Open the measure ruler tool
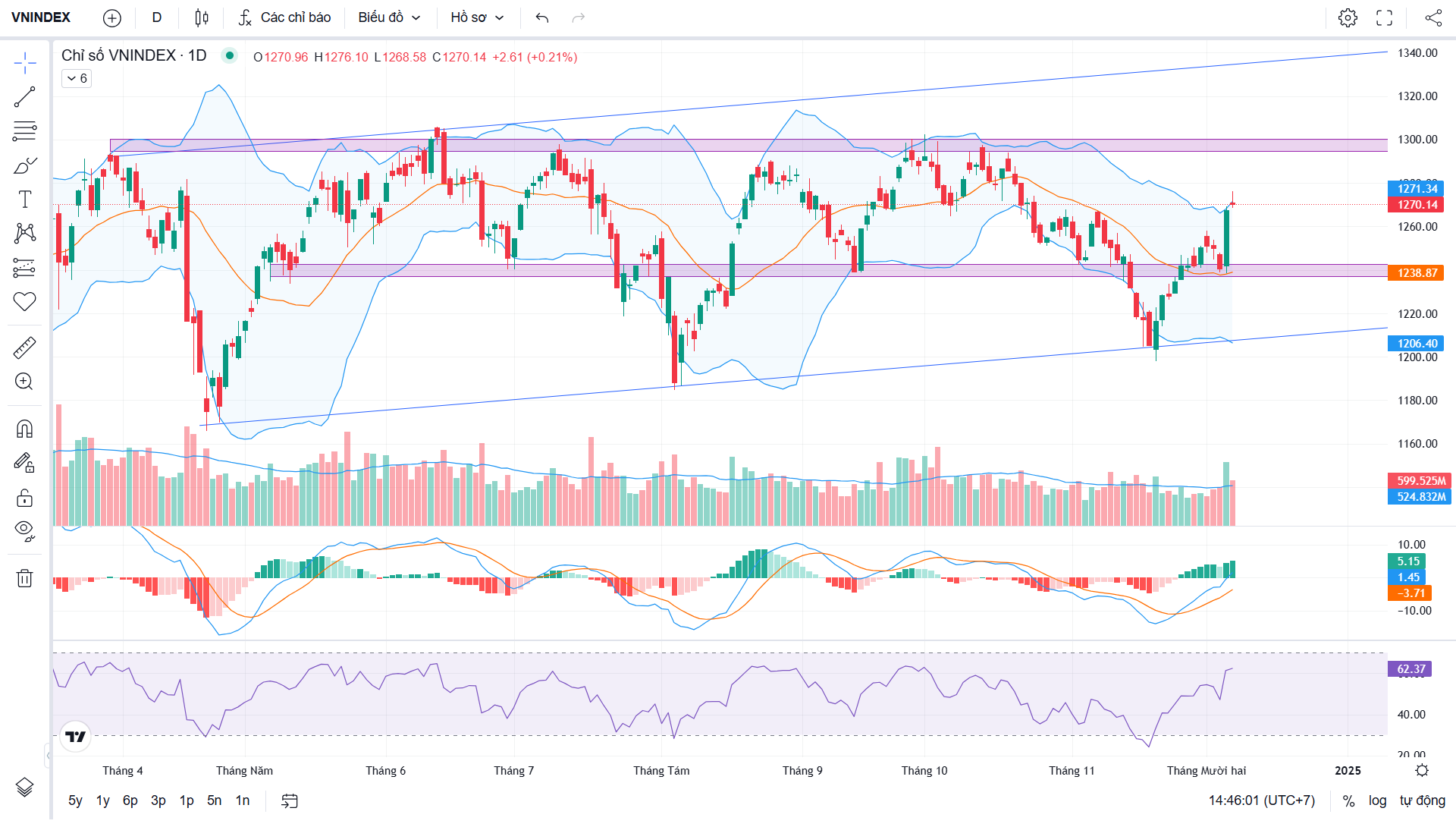 [24, 348]
